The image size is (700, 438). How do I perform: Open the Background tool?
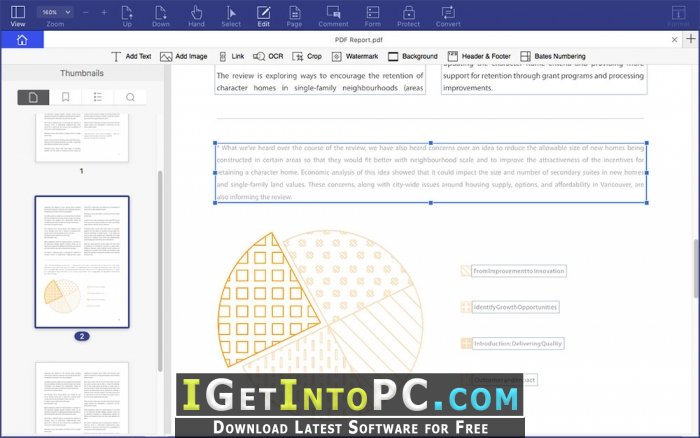412,56
